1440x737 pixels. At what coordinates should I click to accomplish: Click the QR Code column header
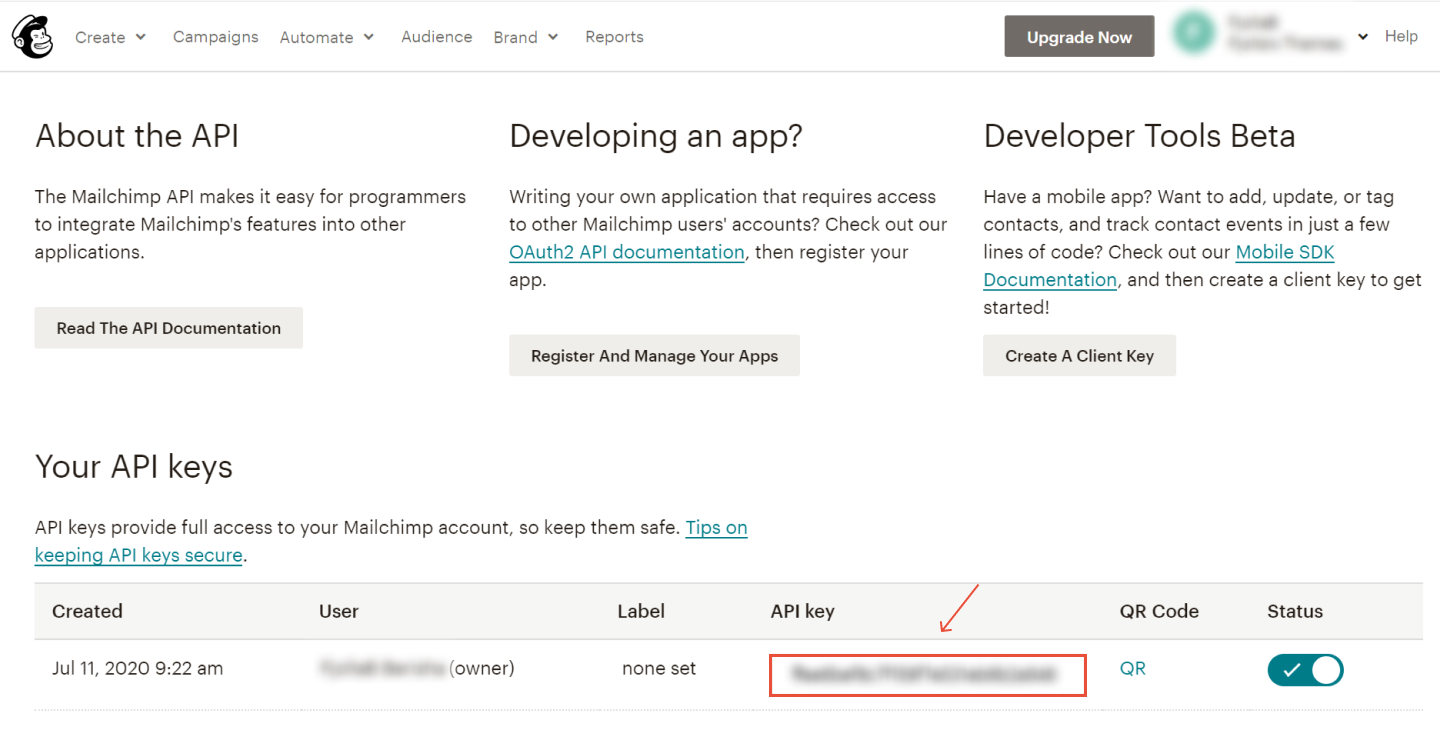tap(1159, 611)
